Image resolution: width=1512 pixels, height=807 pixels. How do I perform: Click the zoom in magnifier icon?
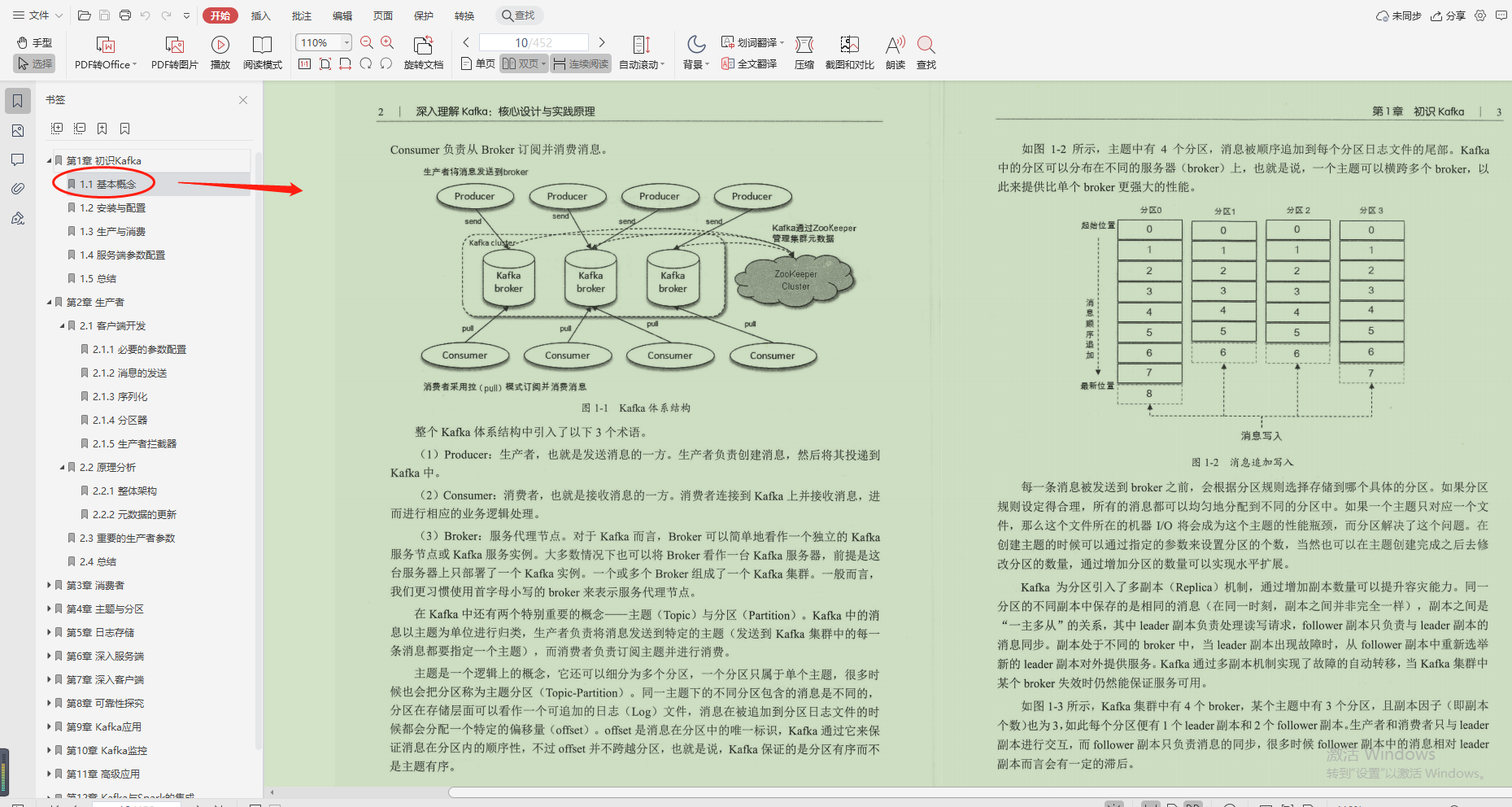pos(387,42)
